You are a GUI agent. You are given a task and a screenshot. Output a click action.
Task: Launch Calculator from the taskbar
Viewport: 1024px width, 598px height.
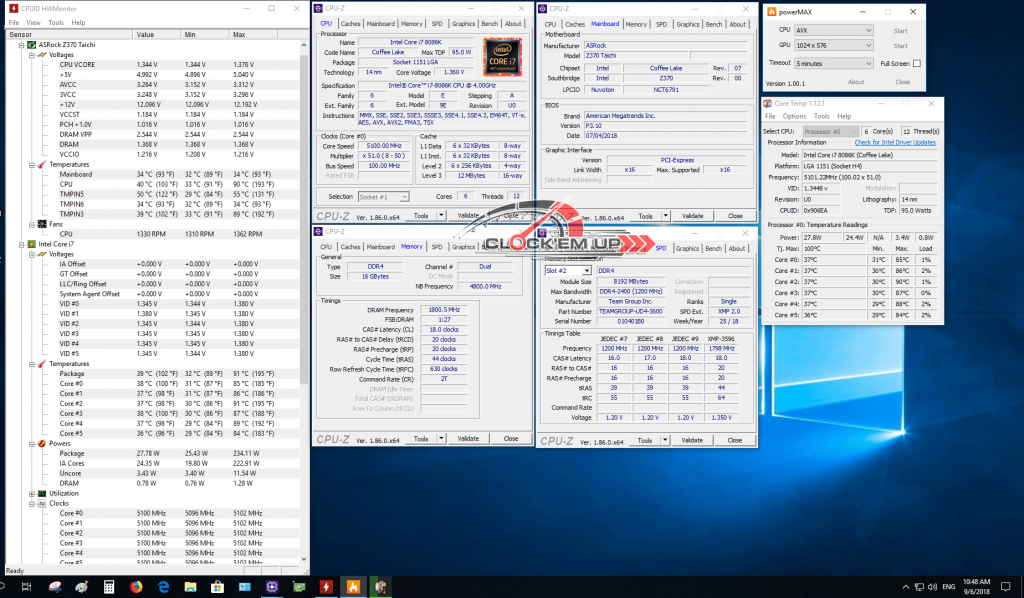[109, 587]
